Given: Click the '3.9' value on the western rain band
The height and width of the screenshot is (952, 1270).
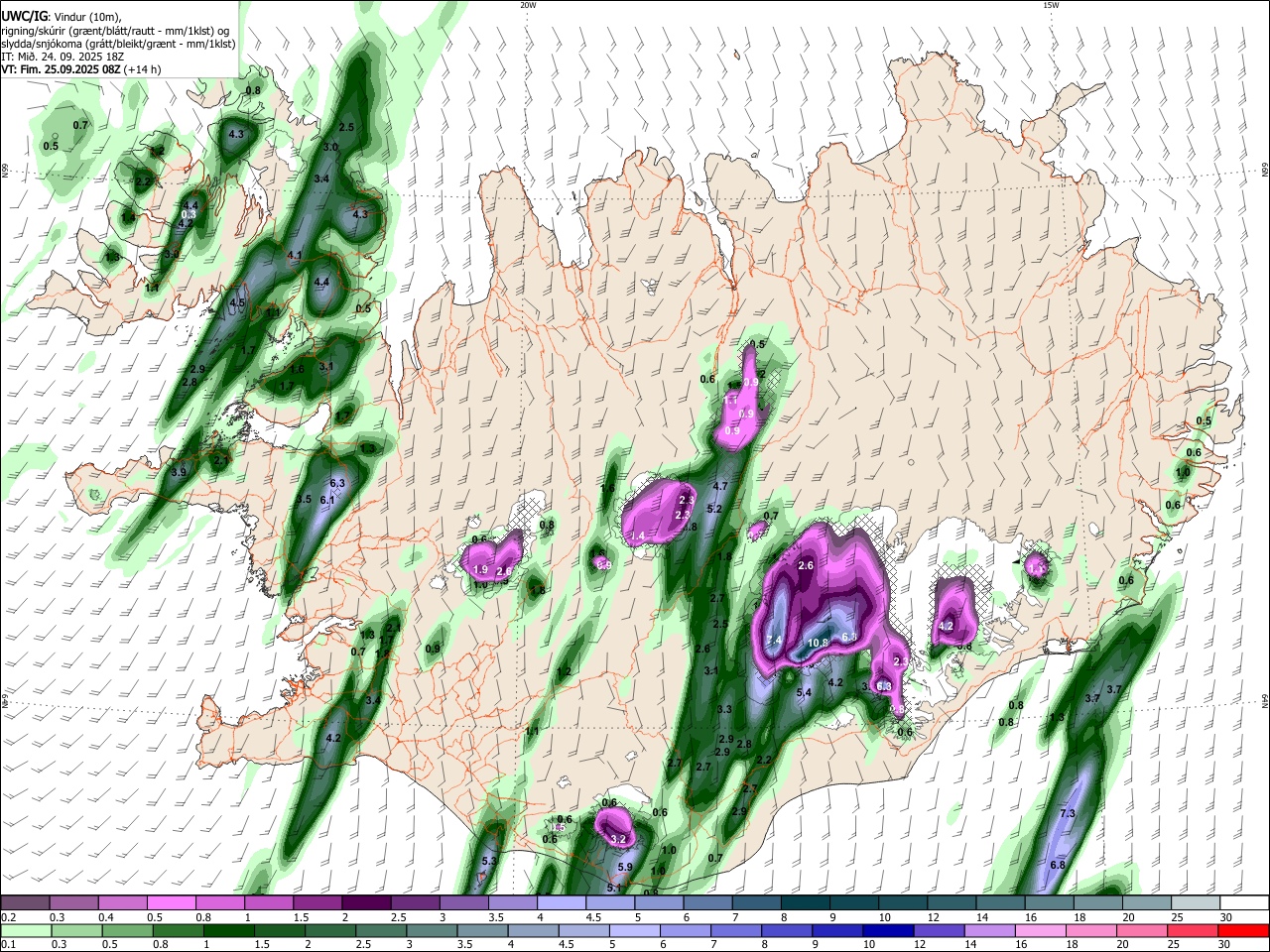Looking at the screenshot, I should 179,473.
